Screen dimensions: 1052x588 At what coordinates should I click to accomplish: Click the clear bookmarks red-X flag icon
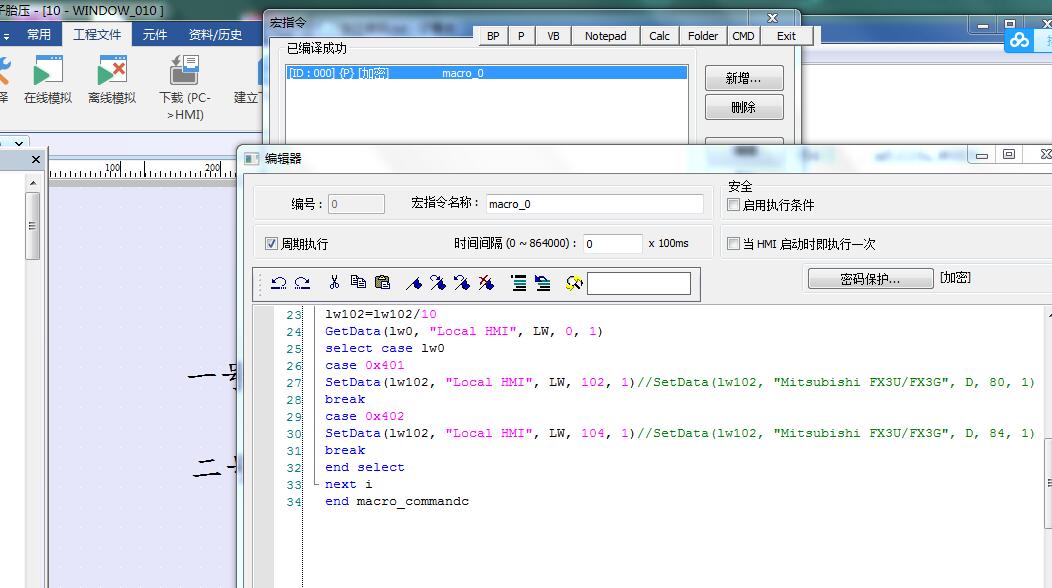pyautogui.click(x=485, y=283)
